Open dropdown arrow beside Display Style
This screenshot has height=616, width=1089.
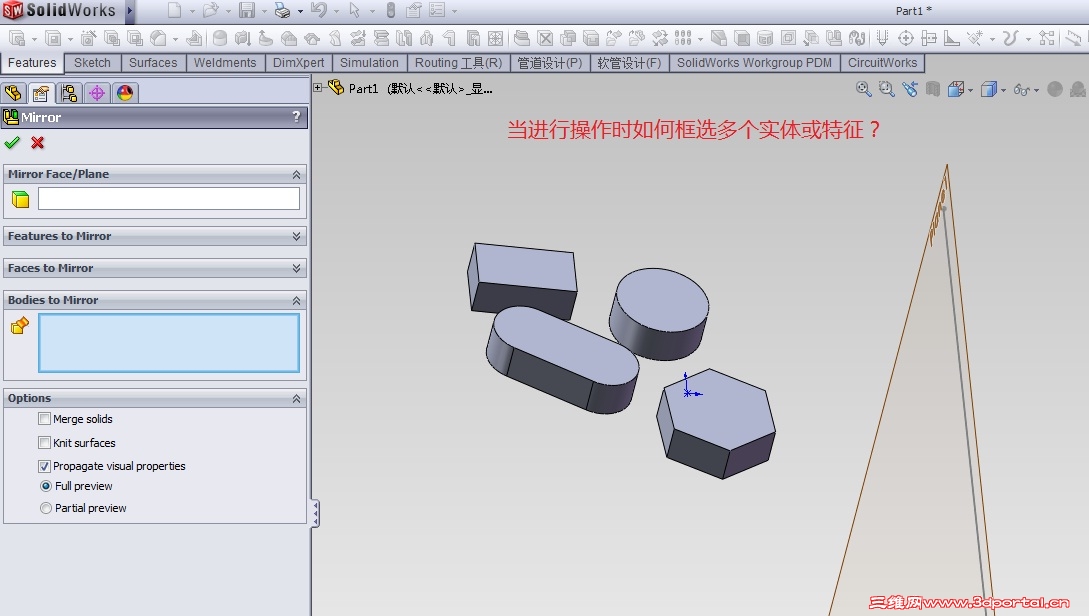pyautogui.click(x=1004, y=90)
